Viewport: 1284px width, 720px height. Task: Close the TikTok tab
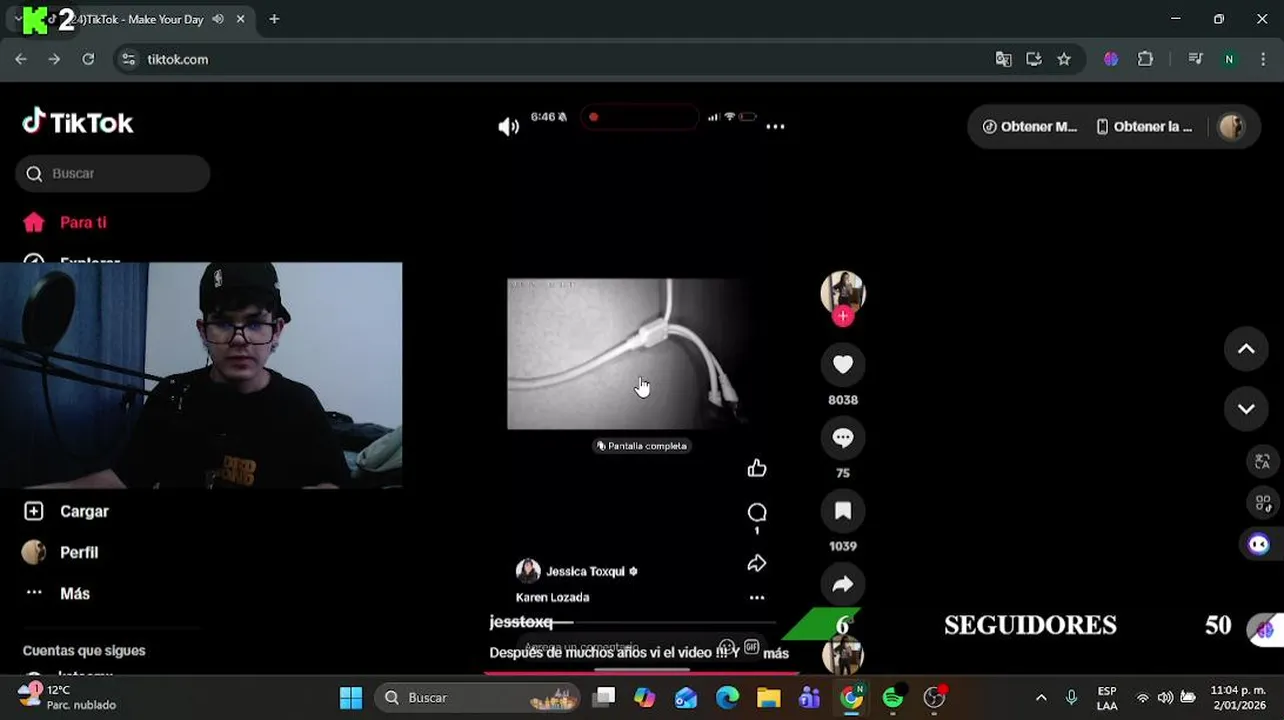[240, 19]
